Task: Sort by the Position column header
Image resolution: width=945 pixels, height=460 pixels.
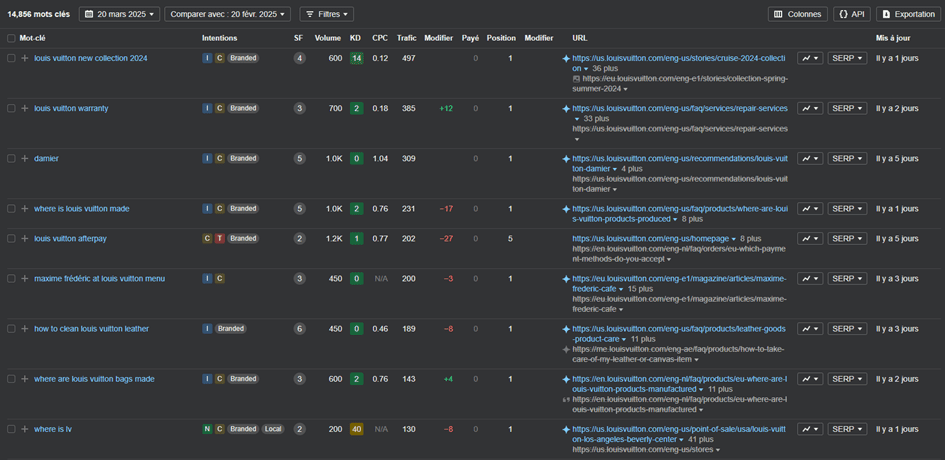Action: [501, 38]
